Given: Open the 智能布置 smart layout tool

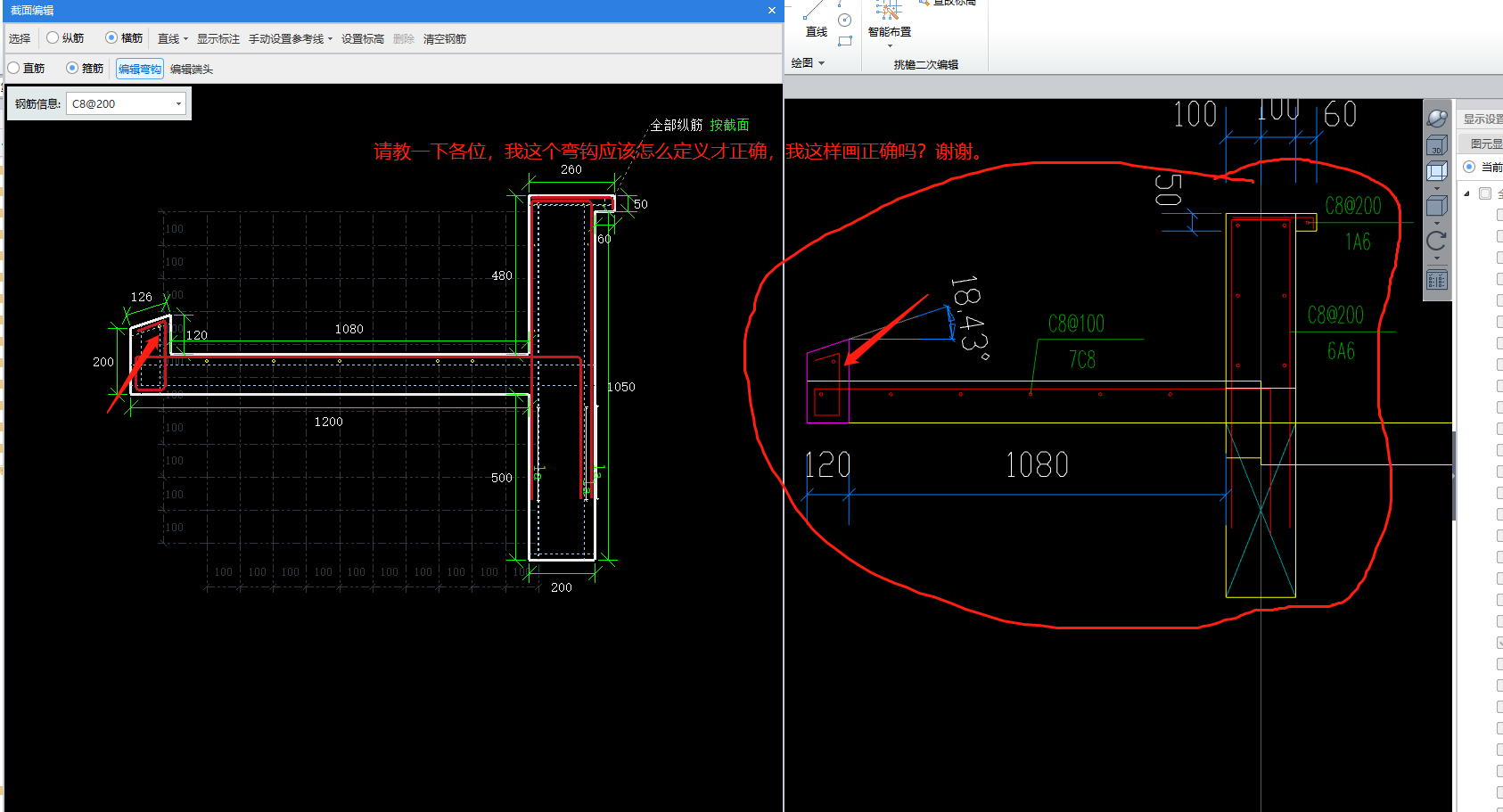Looking at the screenshot, I should 890,21.
